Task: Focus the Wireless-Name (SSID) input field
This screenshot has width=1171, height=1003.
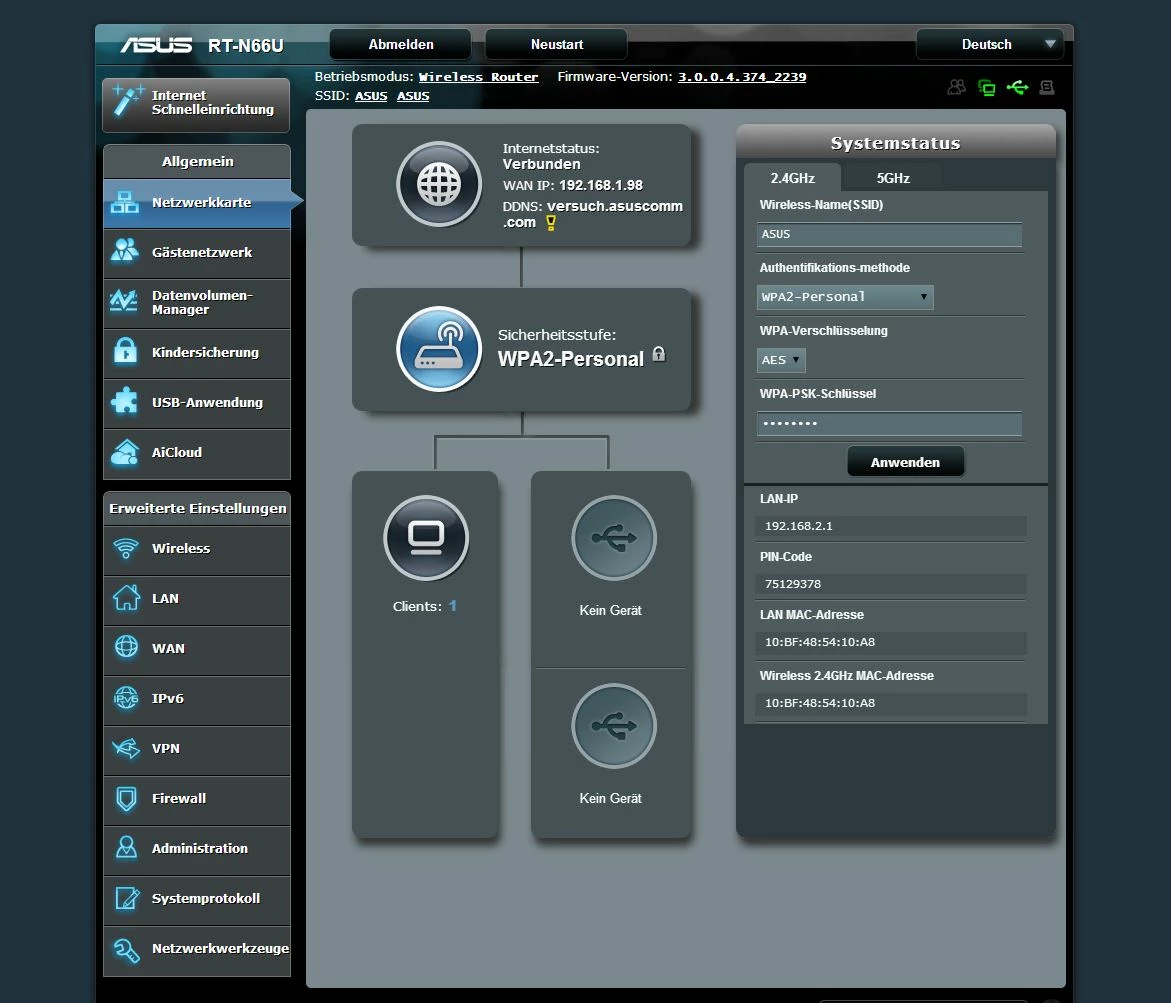Action: 889,235
